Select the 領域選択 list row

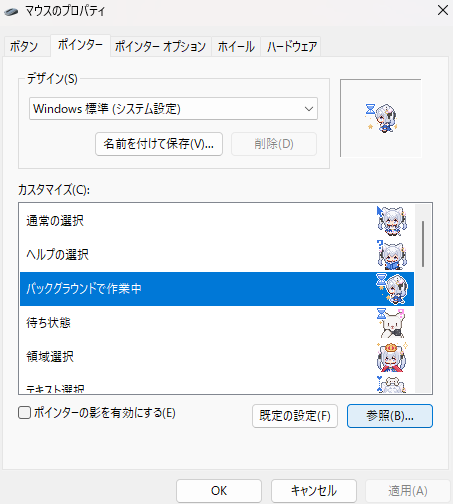point(217,357)
